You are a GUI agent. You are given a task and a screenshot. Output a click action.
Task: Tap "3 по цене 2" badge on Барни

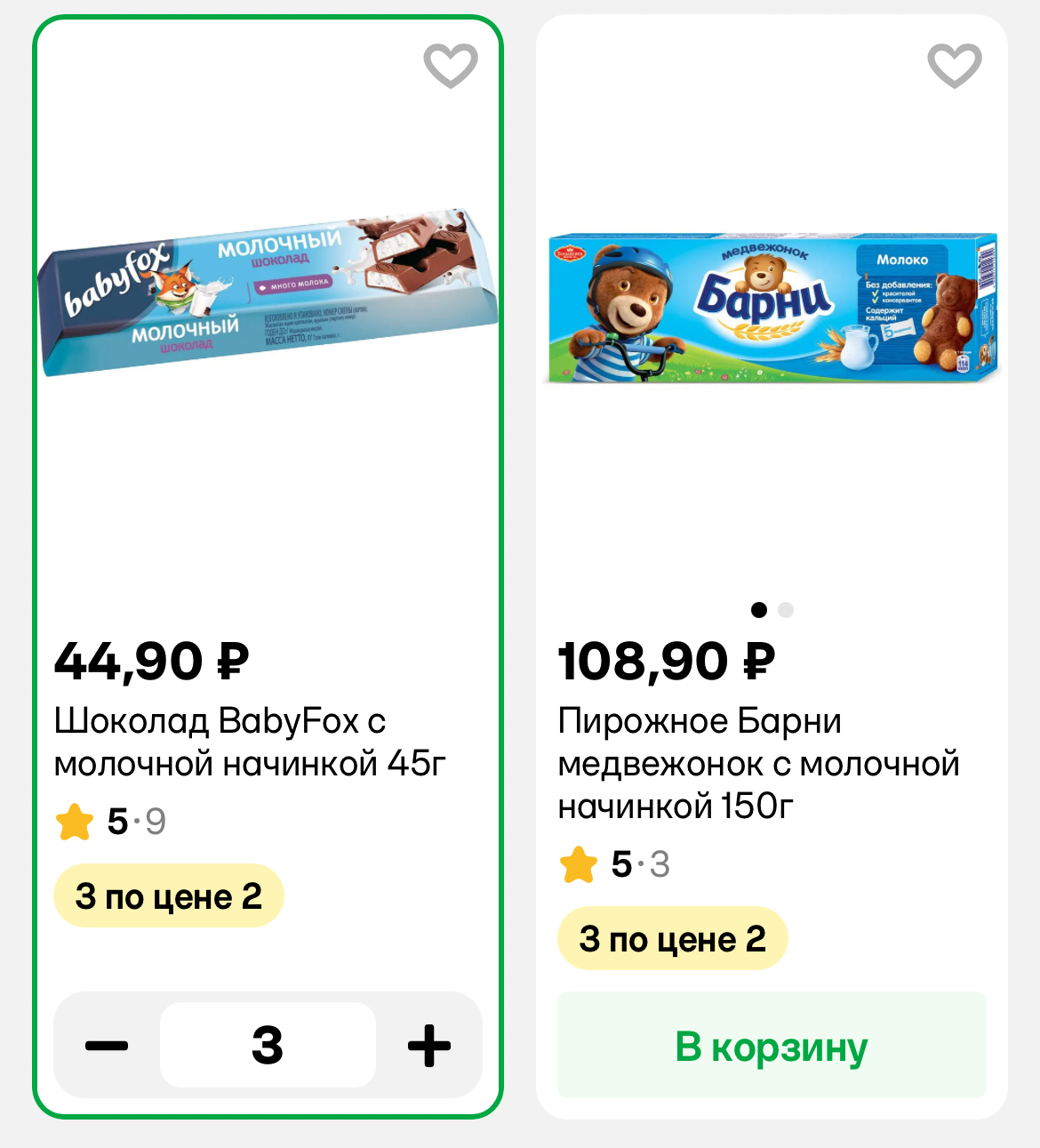coord(673,939)
